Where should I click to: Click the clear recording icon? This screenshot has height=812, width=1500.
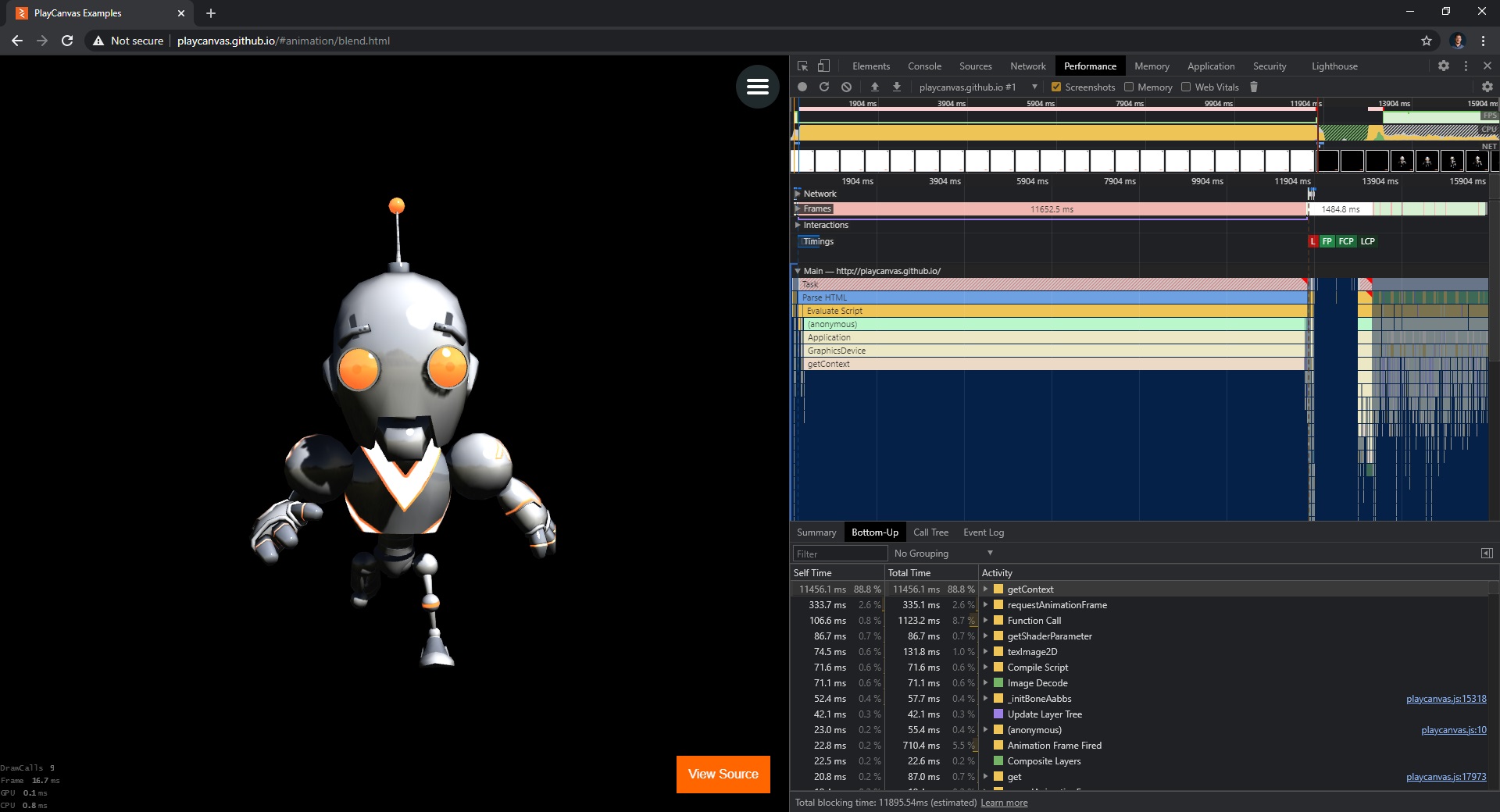pos(846,87)
